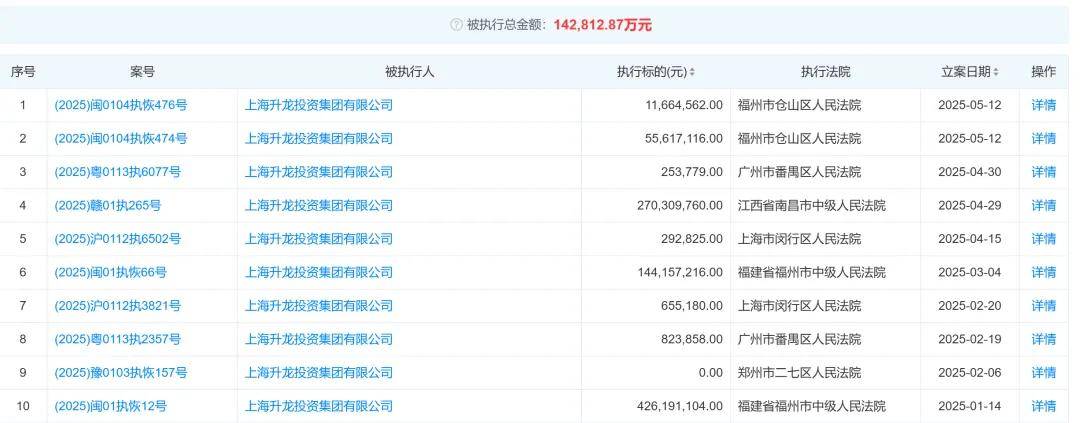Click the 被执行人 column header
Viewport: 1080px width, 423px height.
click(409, 72)
